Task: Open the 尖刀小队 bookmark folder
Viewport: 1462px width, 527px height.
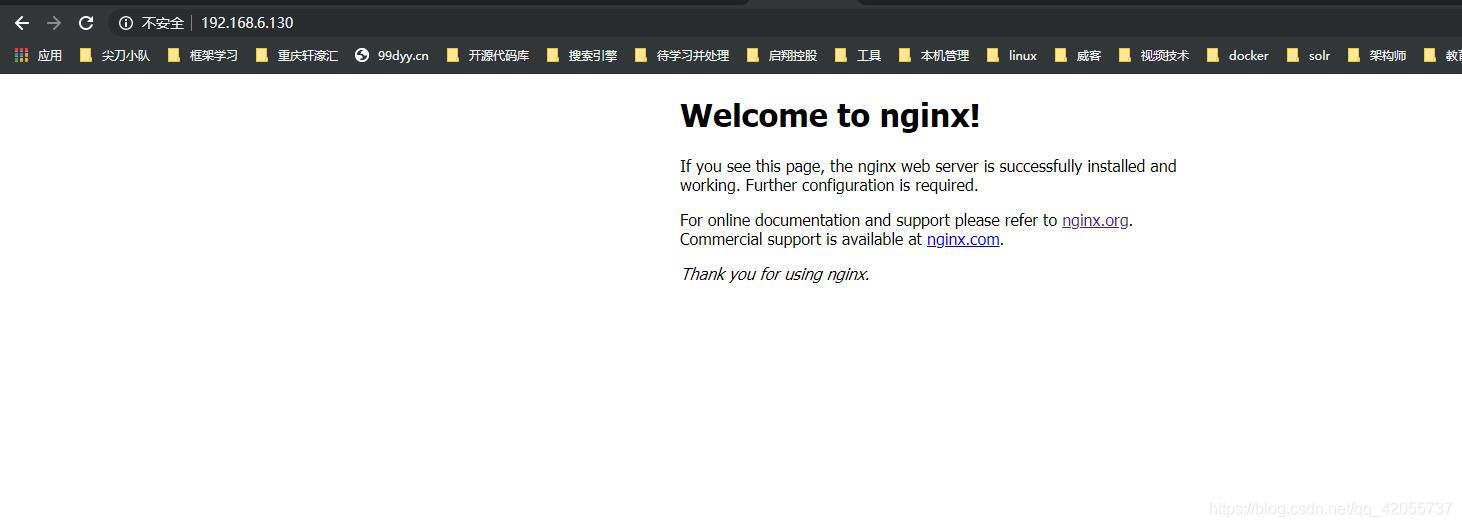Action: [x=115, y=56]
